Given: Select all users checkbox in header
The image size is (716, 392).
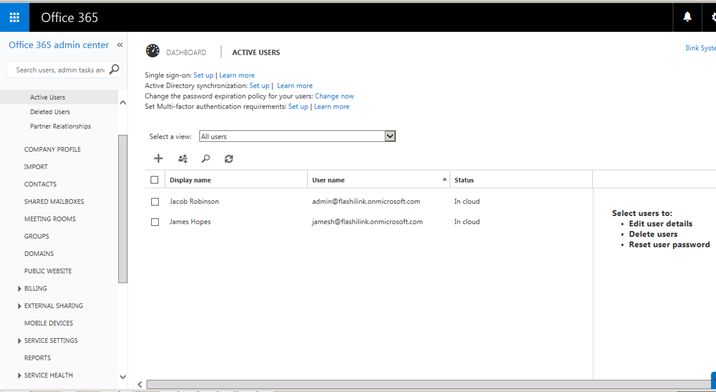Looking at the screenshot, I should point(154,180).
